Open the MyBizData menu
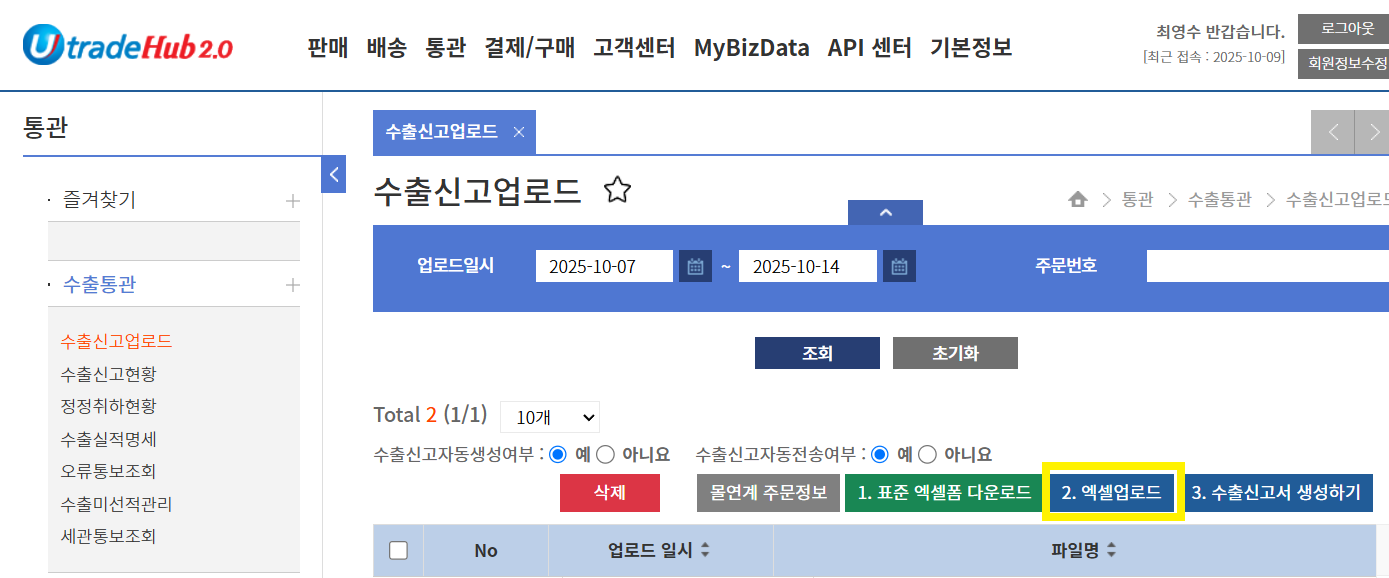This screenshot has height=578, width=1389. point(751,47)
